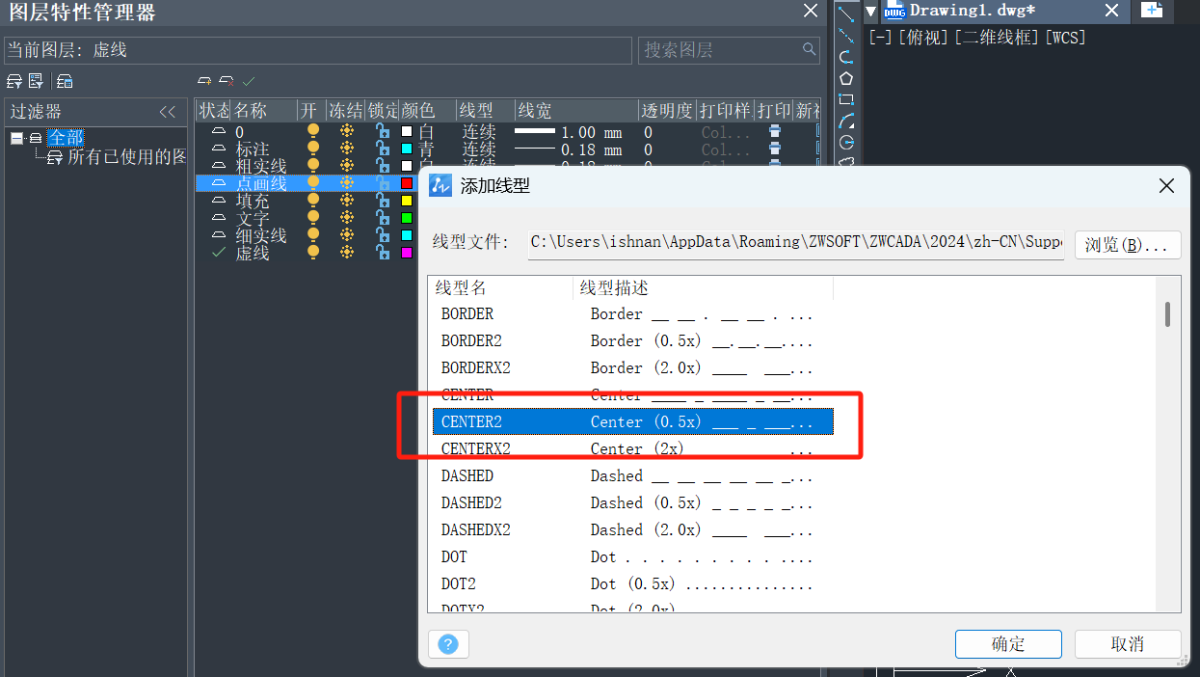This screenshot has height=677, width=1200.
Task: Open the drawing tabs list dropdown arrow
Action: [871, 11]
